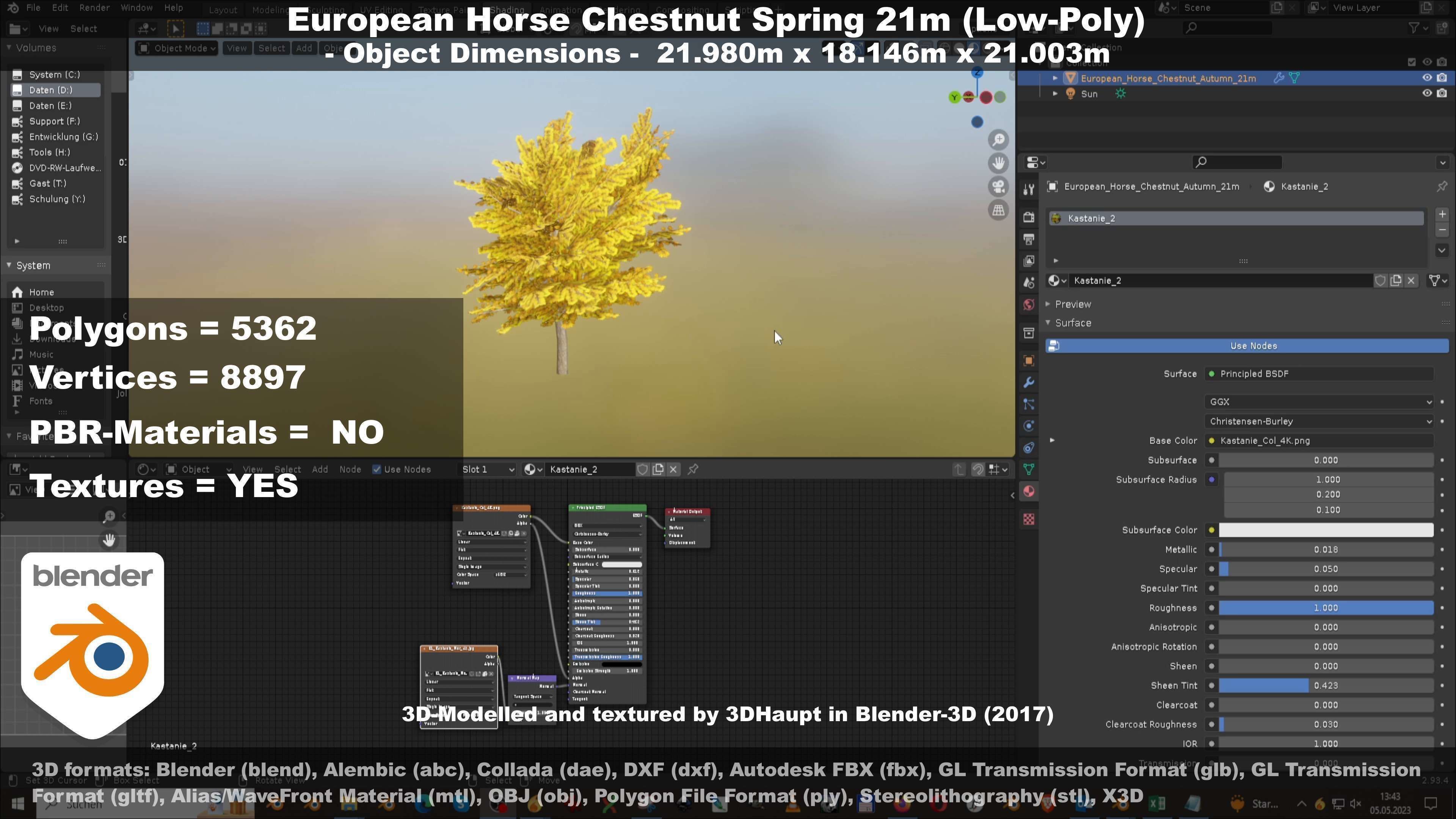The image size is (1456, 819).
Task: Open the Christensen-Burley subsurface method dropdown
Action: tap(1319, 422)
